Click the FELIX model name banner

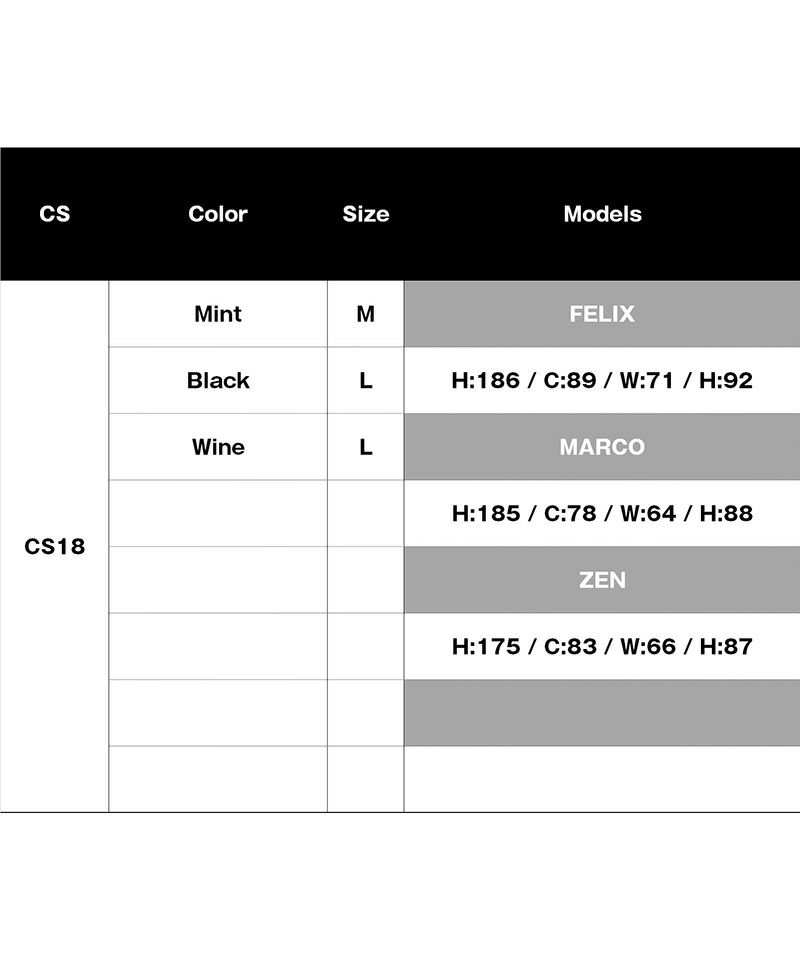coord(602,314)
